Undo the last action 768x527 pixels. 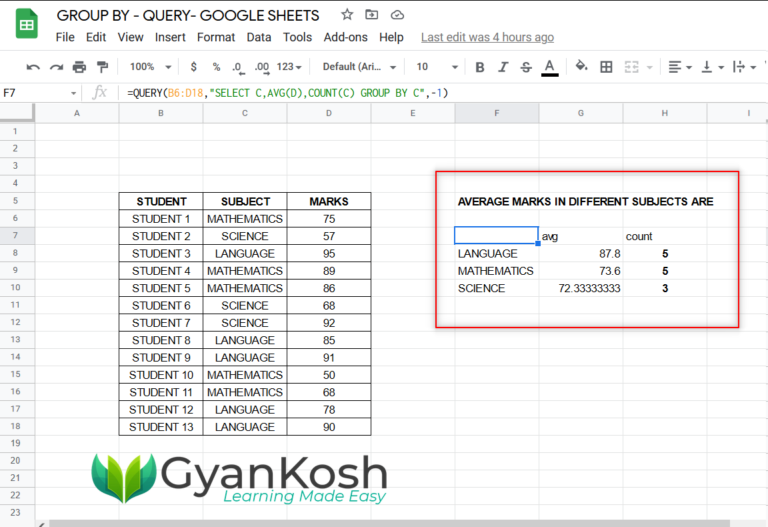pos(33,67)
